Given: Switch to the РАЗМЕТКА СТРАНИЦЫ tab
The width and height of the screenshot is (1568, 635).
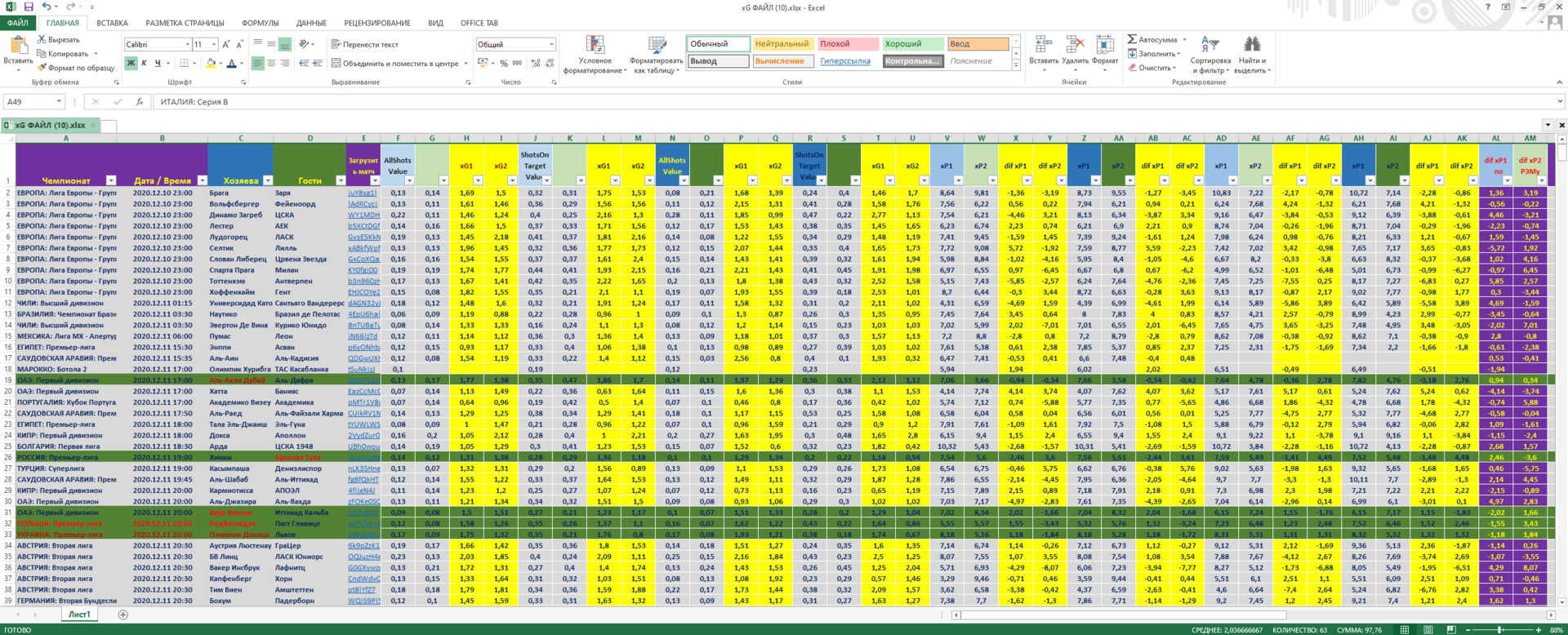Looking at the screenshot, I should coord(185,23).
